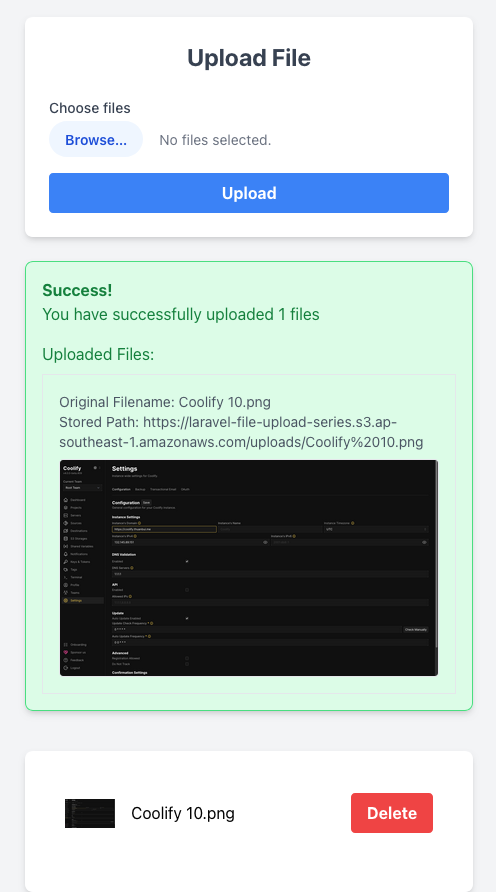496x892 pixels.
Task: Select the Servers icon in Coolify sidebar
Action: pos(66,515)
